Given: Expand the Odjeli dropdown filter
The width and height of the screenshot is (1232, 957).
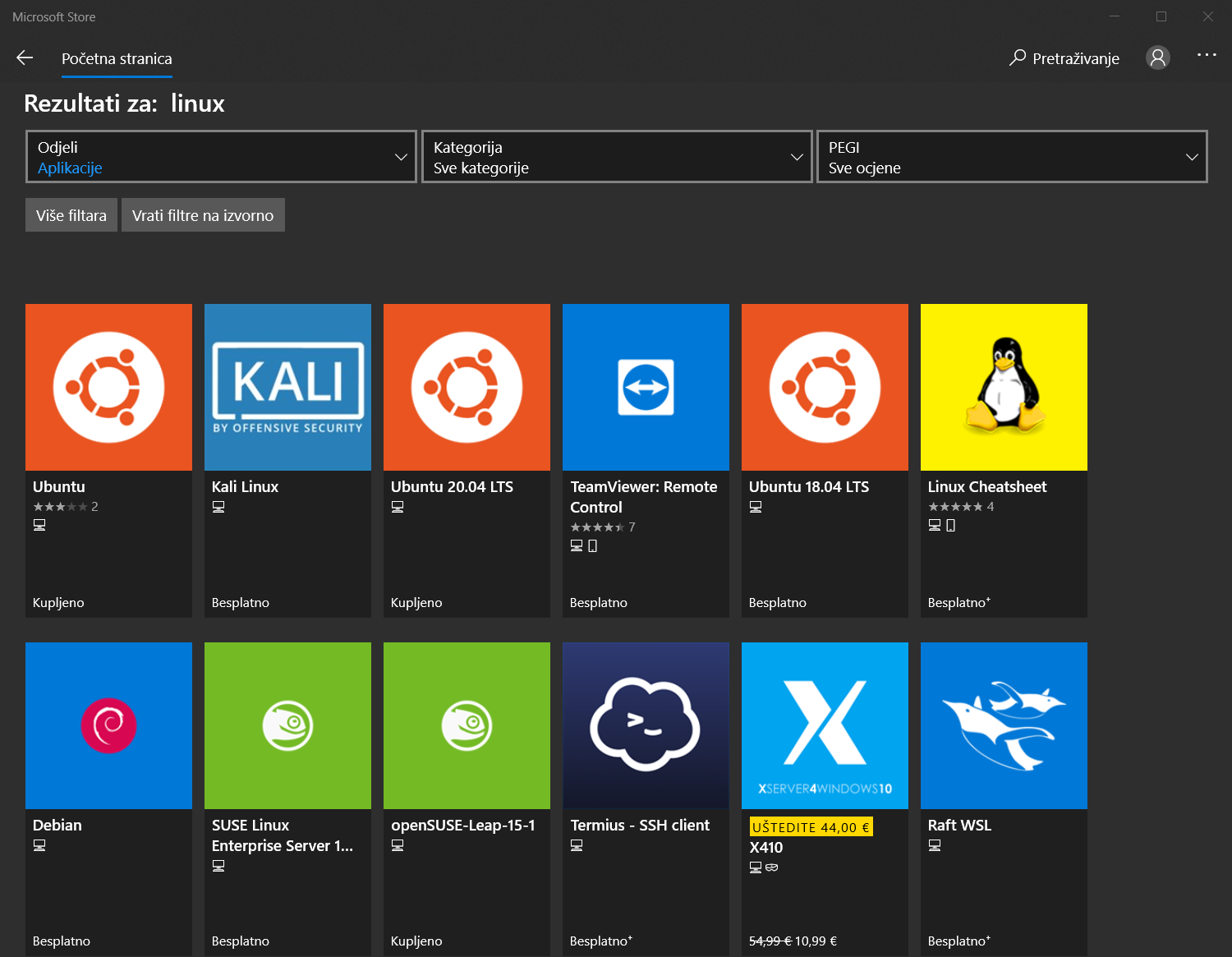Looking at the screenshot, I should [x=221, y=157].
